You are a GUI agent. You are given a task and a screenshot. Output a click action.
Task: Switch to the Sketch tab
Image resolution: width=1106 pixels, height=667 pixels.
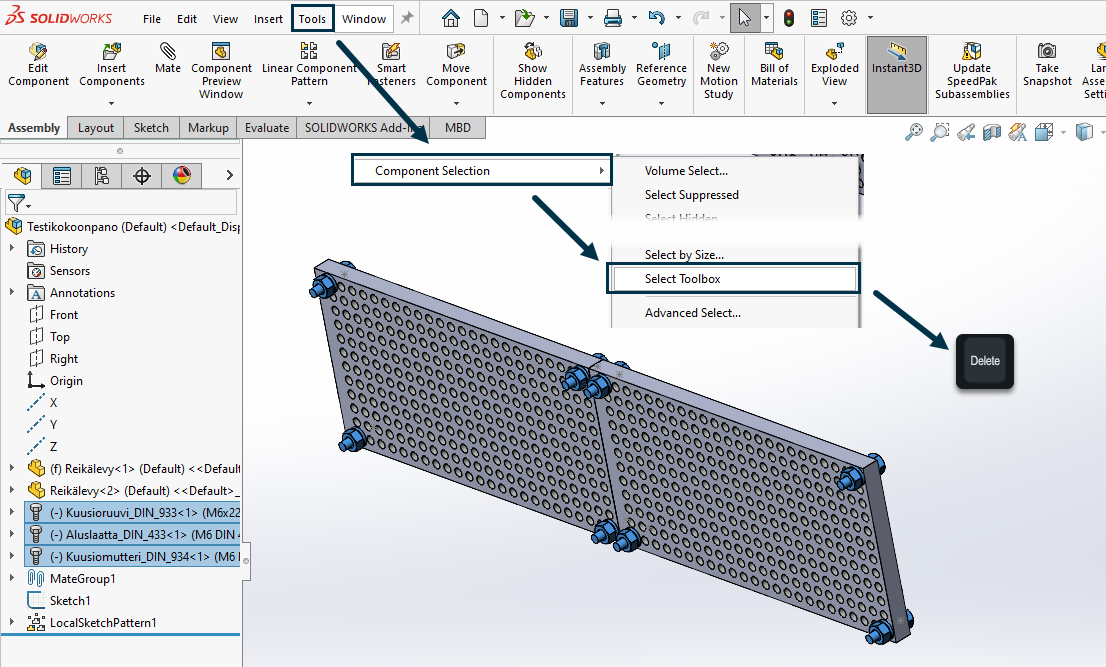pyautogui.click(x=151, y=128)
